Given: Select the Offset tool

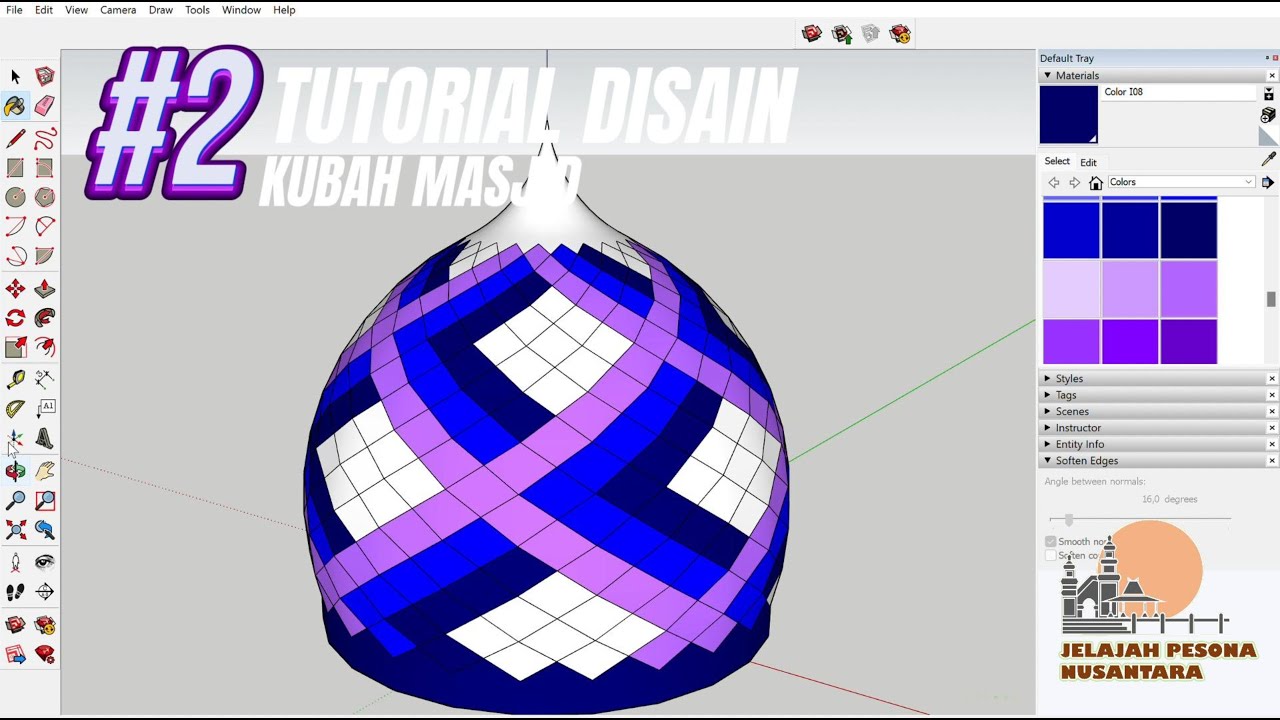Looking at the screenshot, I should tap(44, 348).
